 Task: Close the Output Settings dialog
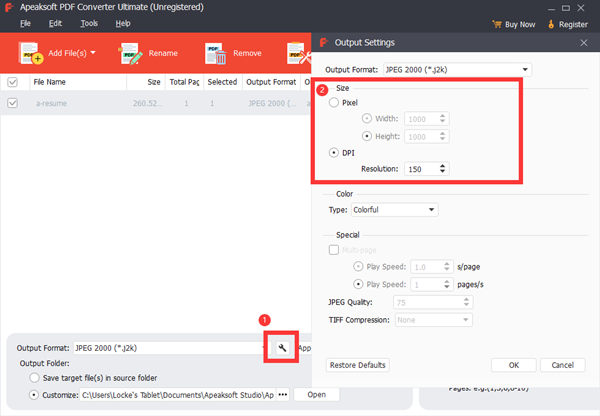[x=584, y=43]
